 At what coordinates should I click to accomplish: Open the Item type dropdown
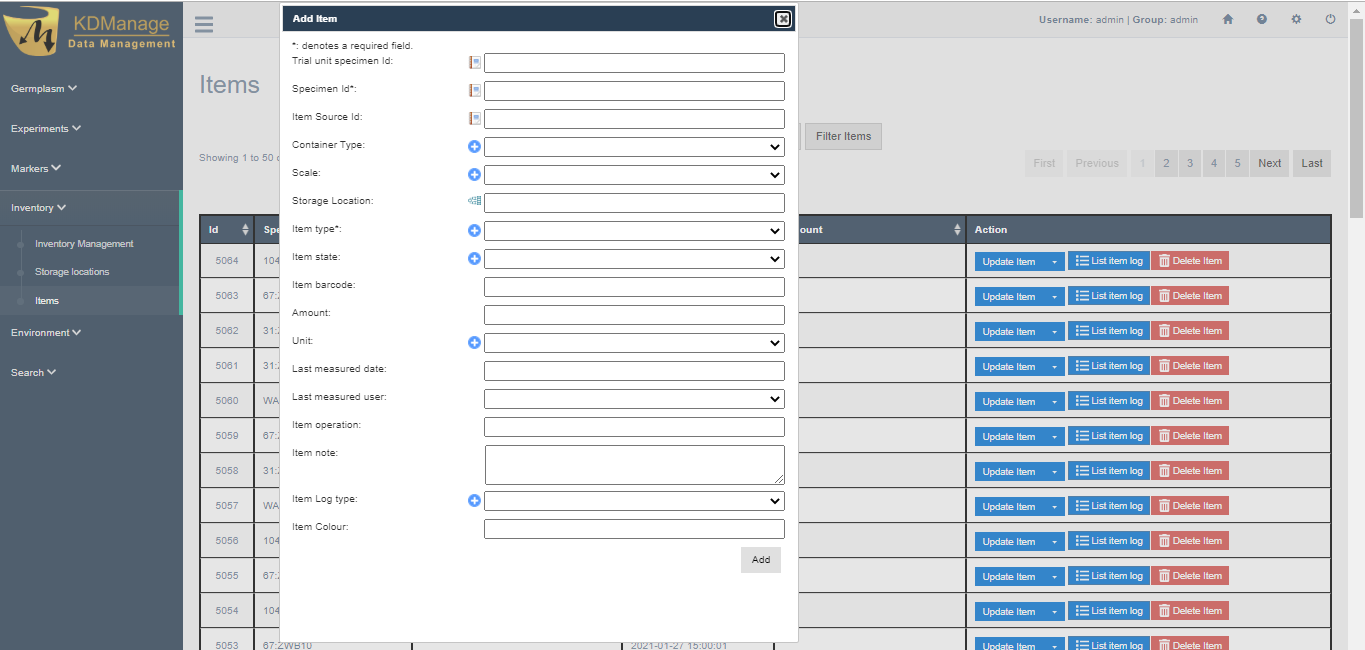[x=634, y=231]
